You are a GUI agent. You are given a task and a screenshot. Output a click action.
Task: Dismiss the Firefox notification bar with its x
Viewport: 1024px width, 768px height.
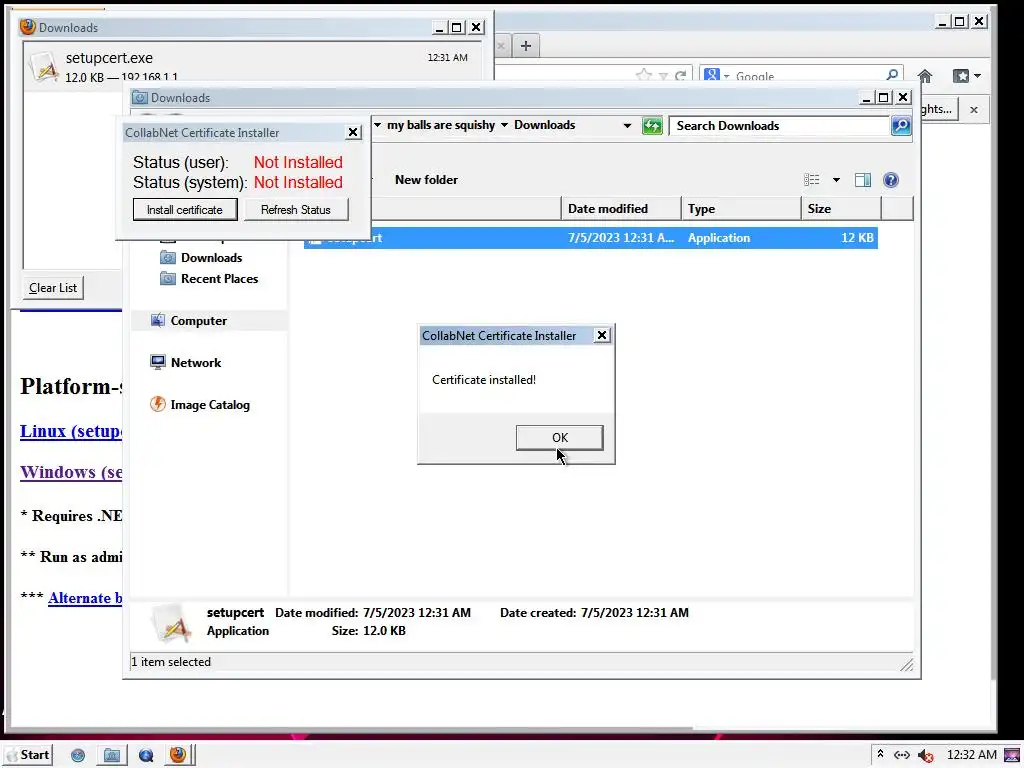point(974,110)
